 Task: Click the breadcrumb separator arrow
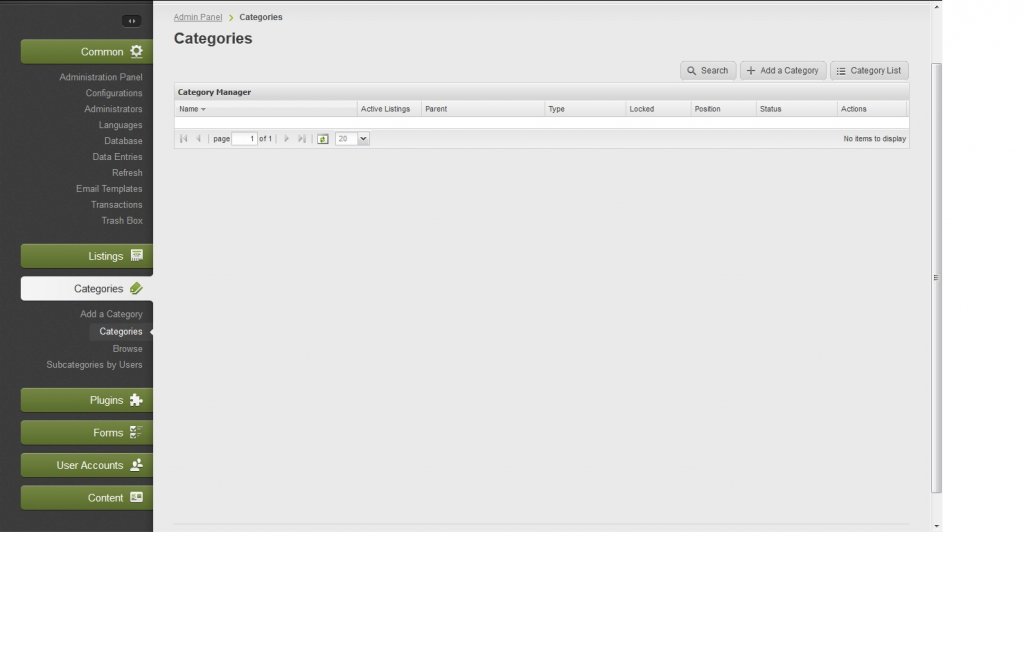tap(231, 18)
